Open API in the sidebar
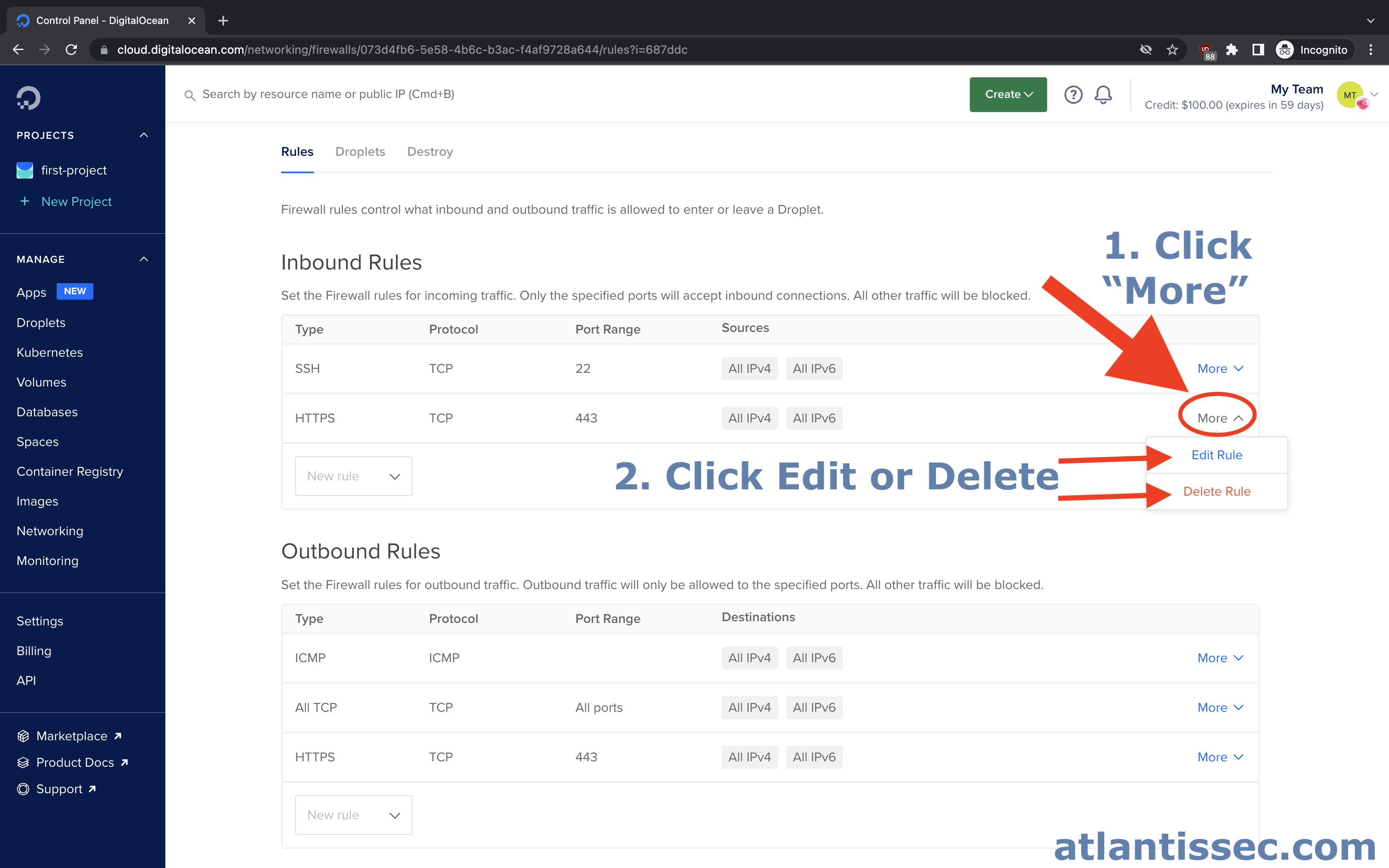The height and width of the screenshot is (868, 1389). [26, 680]
